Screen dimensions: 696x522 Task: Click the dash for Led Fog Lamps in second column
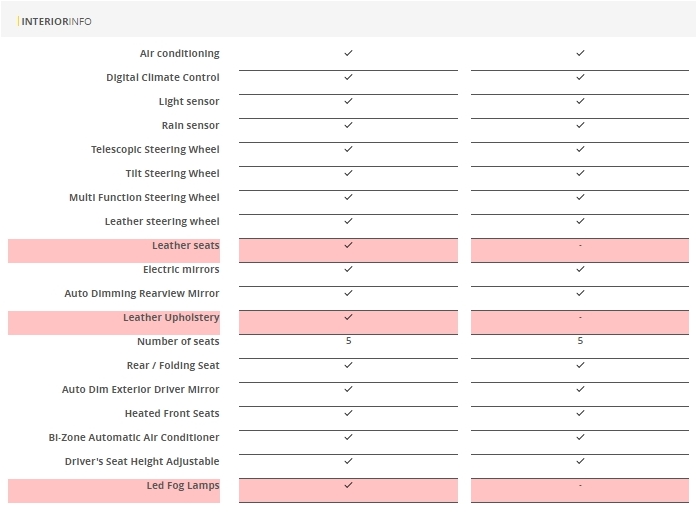click(x=580, y=485)
